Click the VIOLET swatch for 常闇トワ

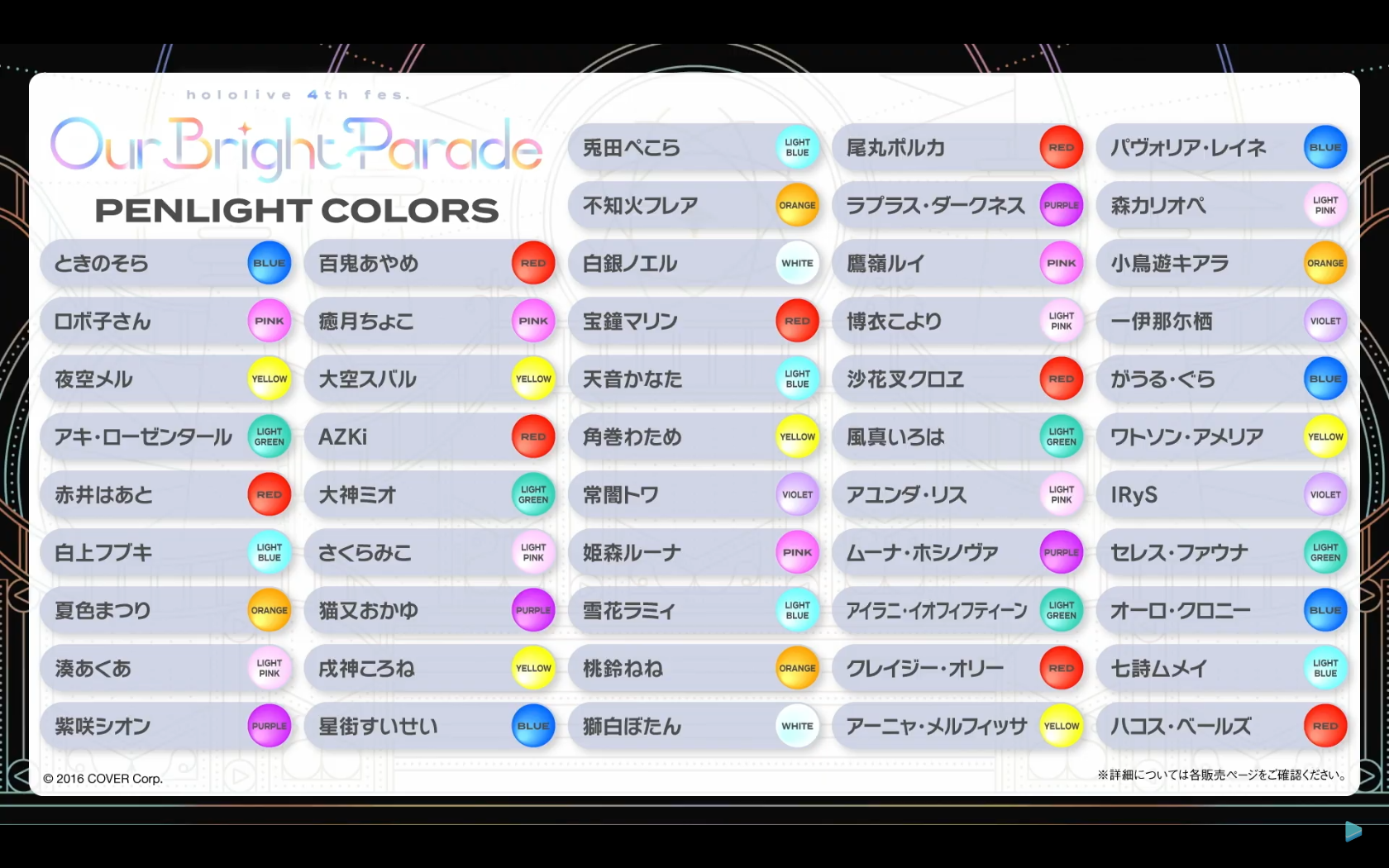[x=798, y=494]
